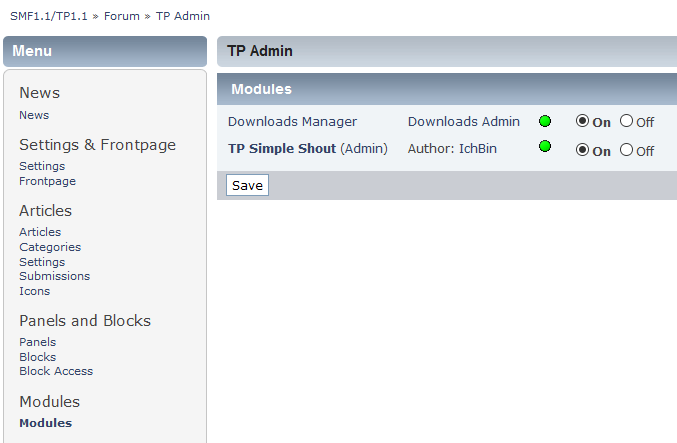Click TP Admin breadcrumb link
This screenshot has width=677, height=443.
point(183,16)
